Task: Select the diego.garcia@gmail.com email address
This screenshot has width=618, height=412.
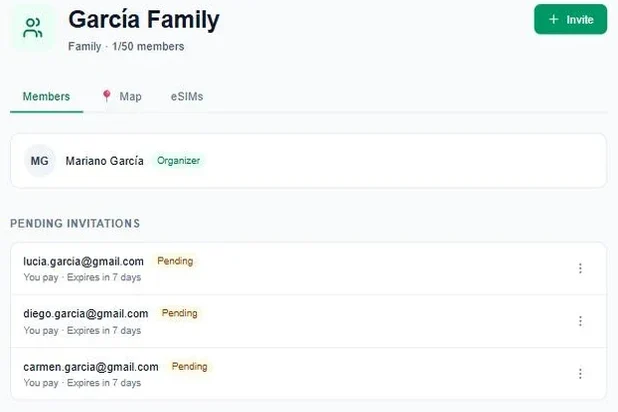Action: coord(86,314)
